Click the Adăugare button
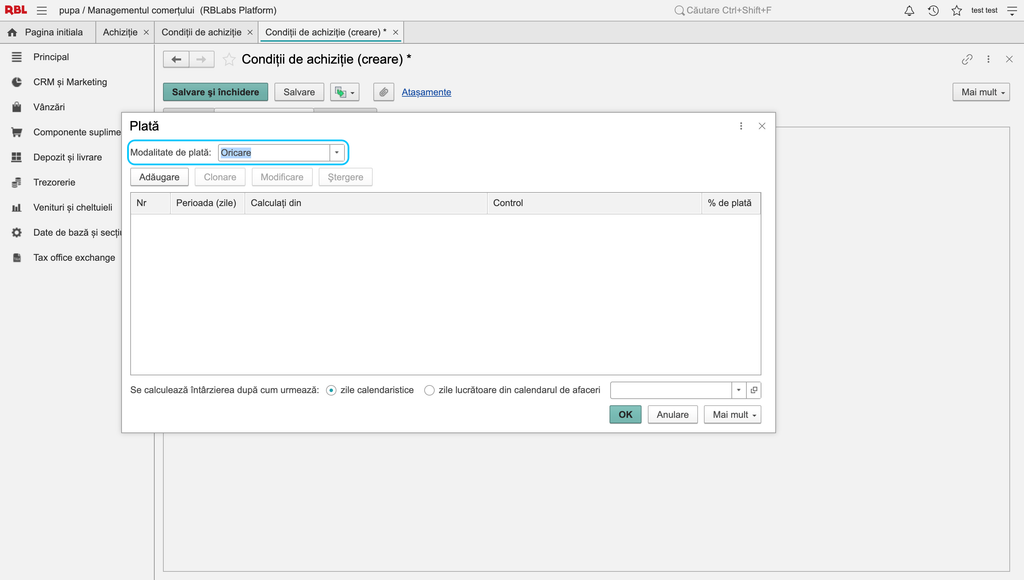The height and width of the screenshot is (580, 1024). (x=159, y=177)
